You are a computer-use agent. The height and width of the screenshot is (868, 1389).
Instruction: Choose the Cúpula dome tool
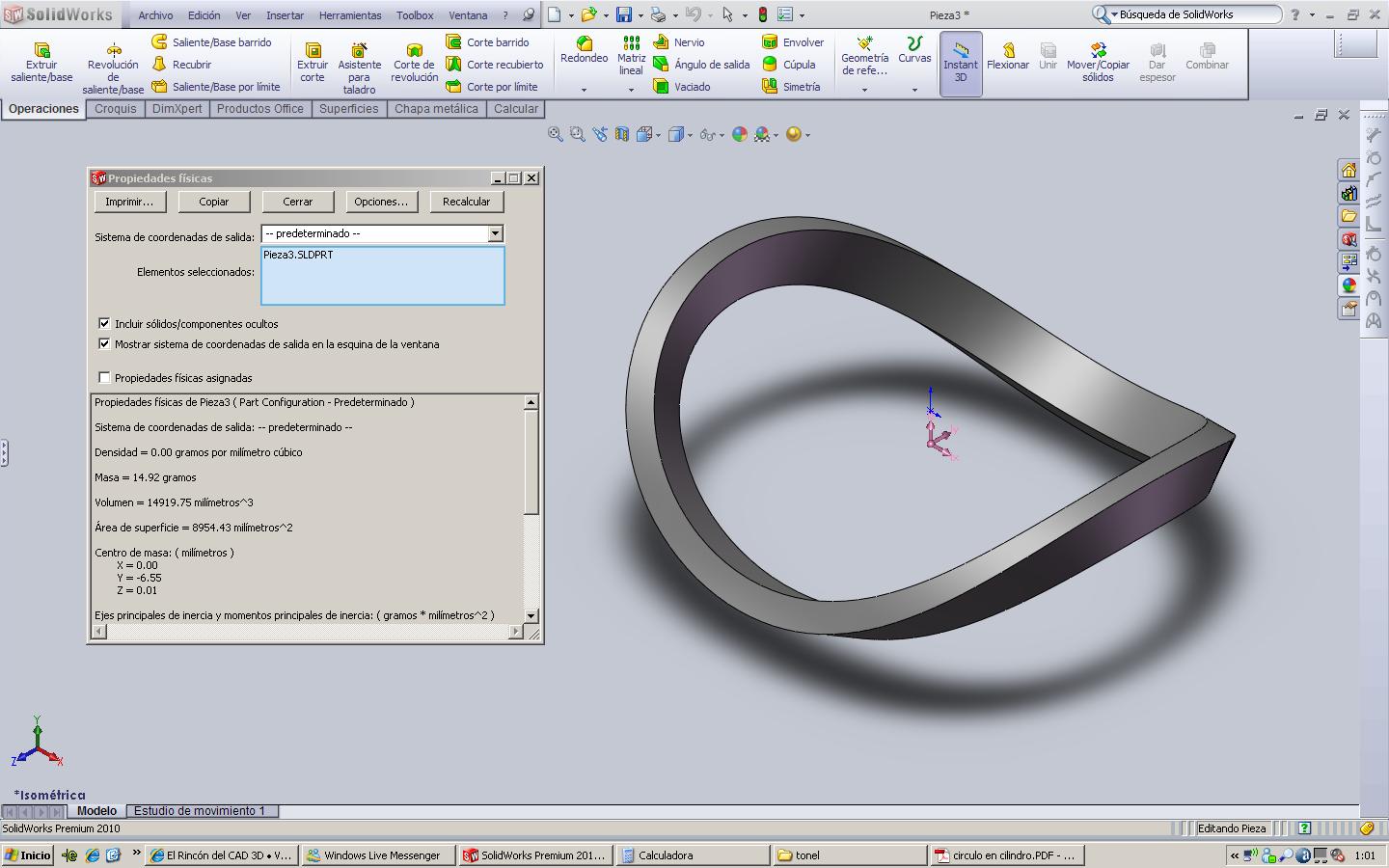(789, 65)
